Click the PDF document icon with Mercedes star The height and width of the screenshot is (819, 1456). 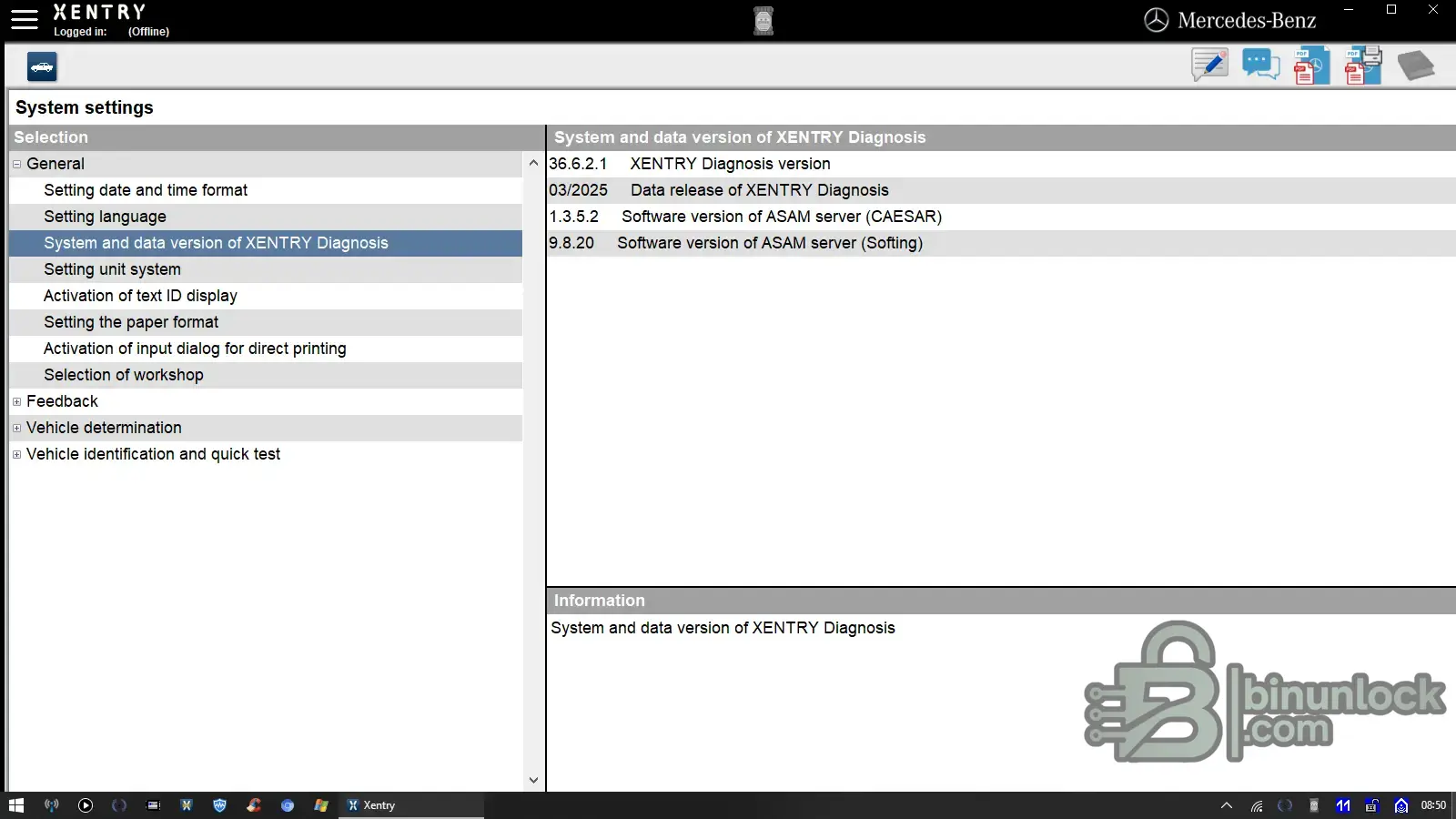click(1311, 66)
